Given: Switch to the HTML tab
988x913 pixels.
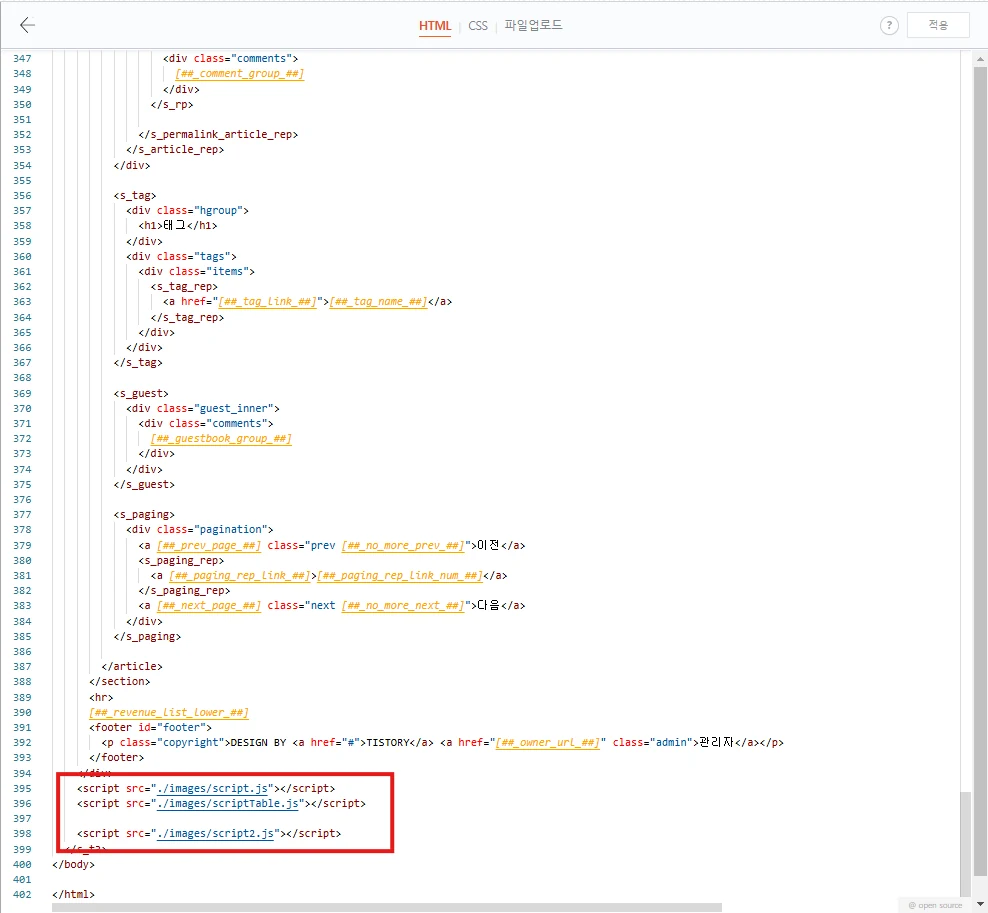Looking at the screenshot, I should pyautogui.click(x=435, y=26).
